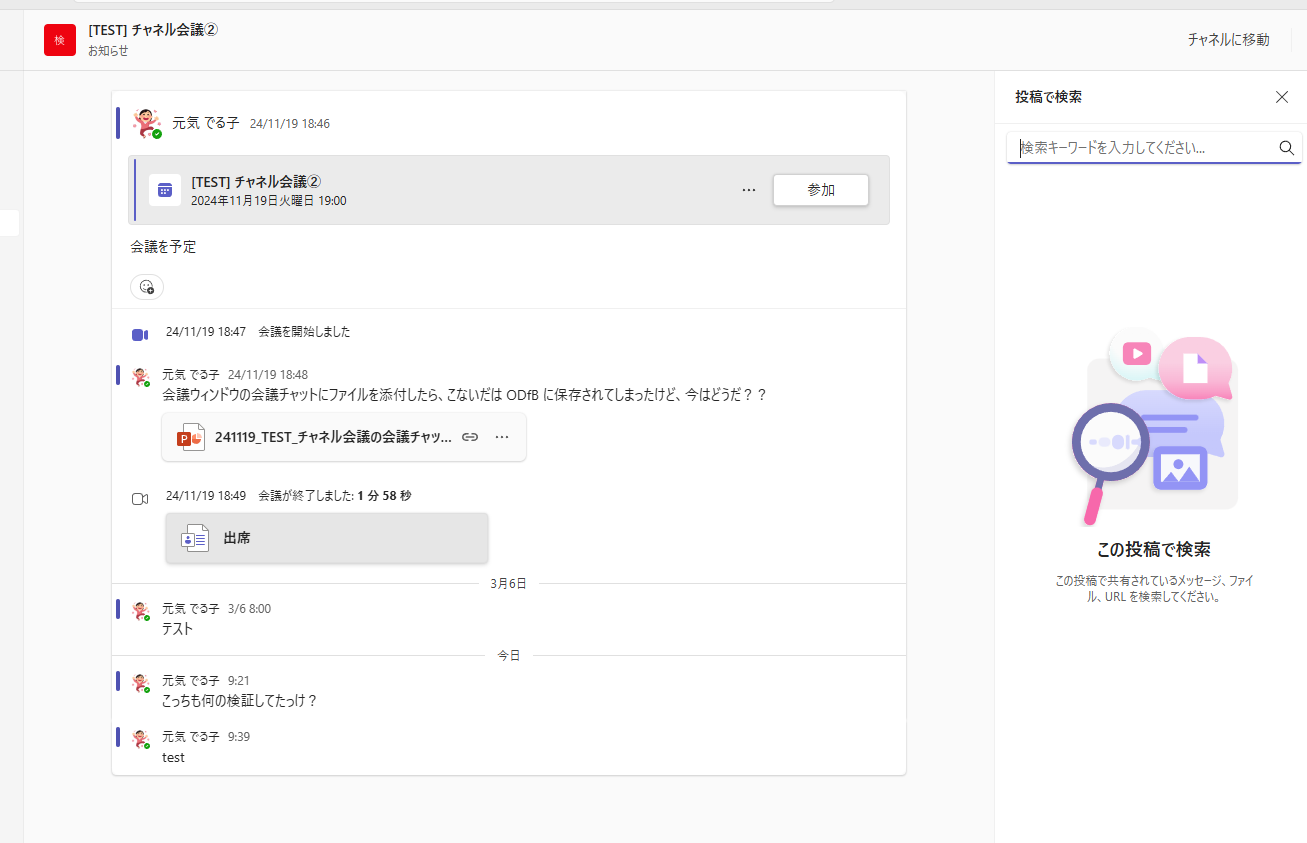Open the 241119_TEST PowerPoint attachment
This screenshot has height=843, width=1307.
pyautogui.click(x=332, y=437)
